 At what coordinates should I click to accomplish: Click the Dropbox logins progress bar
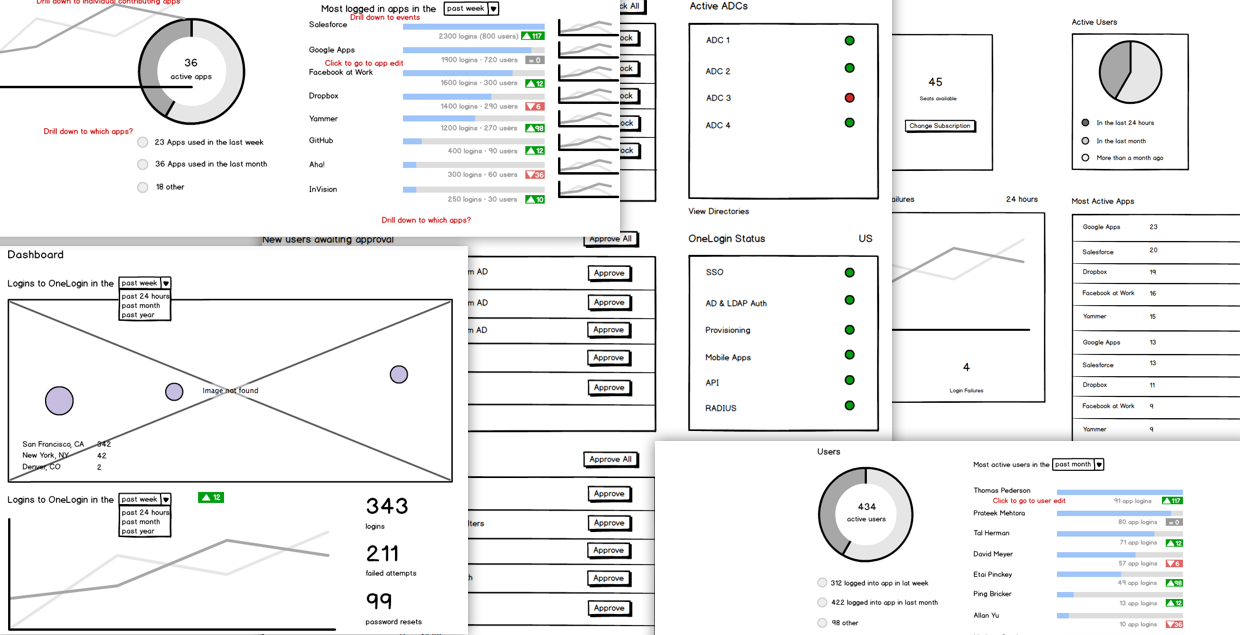[474, 97]
